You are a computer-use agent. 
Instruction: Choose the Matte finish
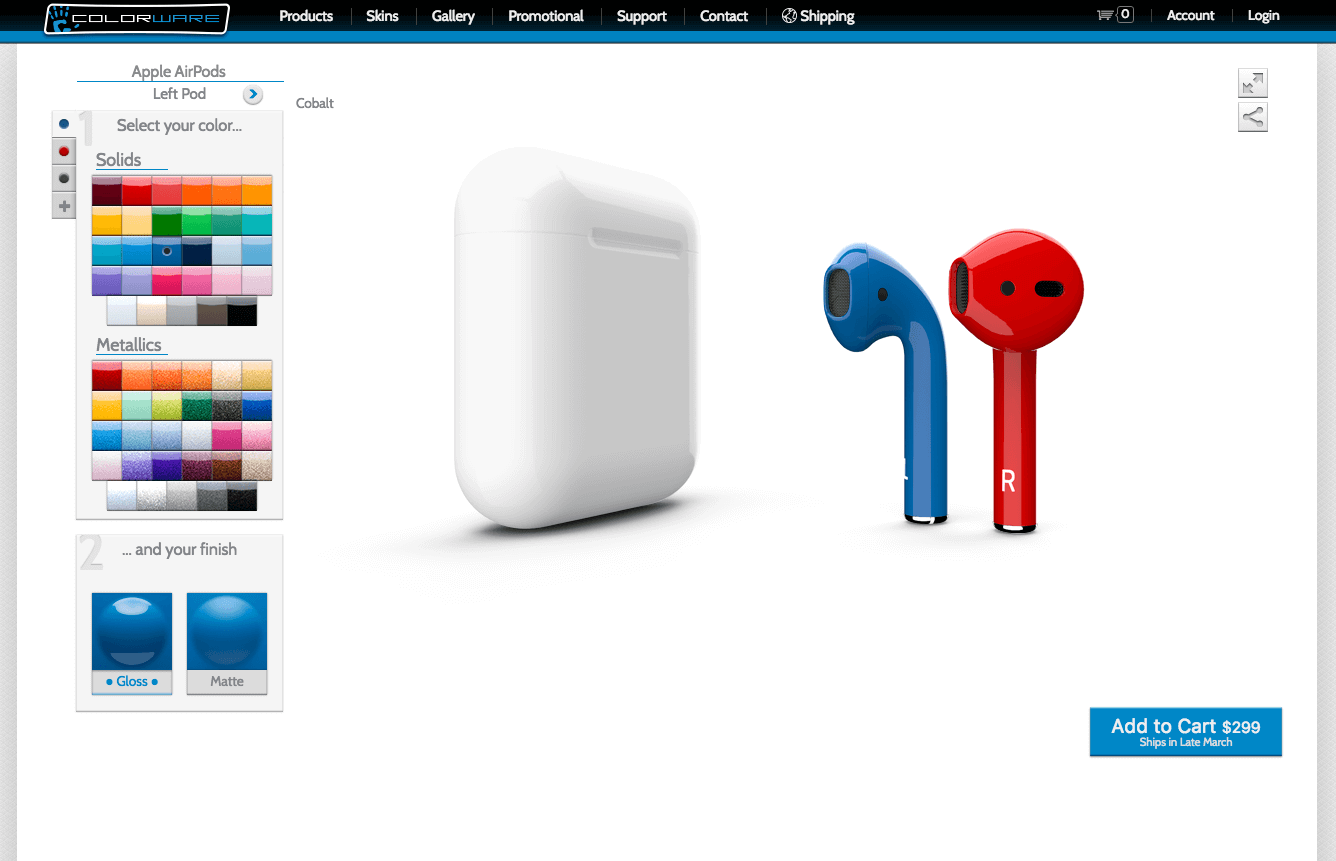point(227,643)
